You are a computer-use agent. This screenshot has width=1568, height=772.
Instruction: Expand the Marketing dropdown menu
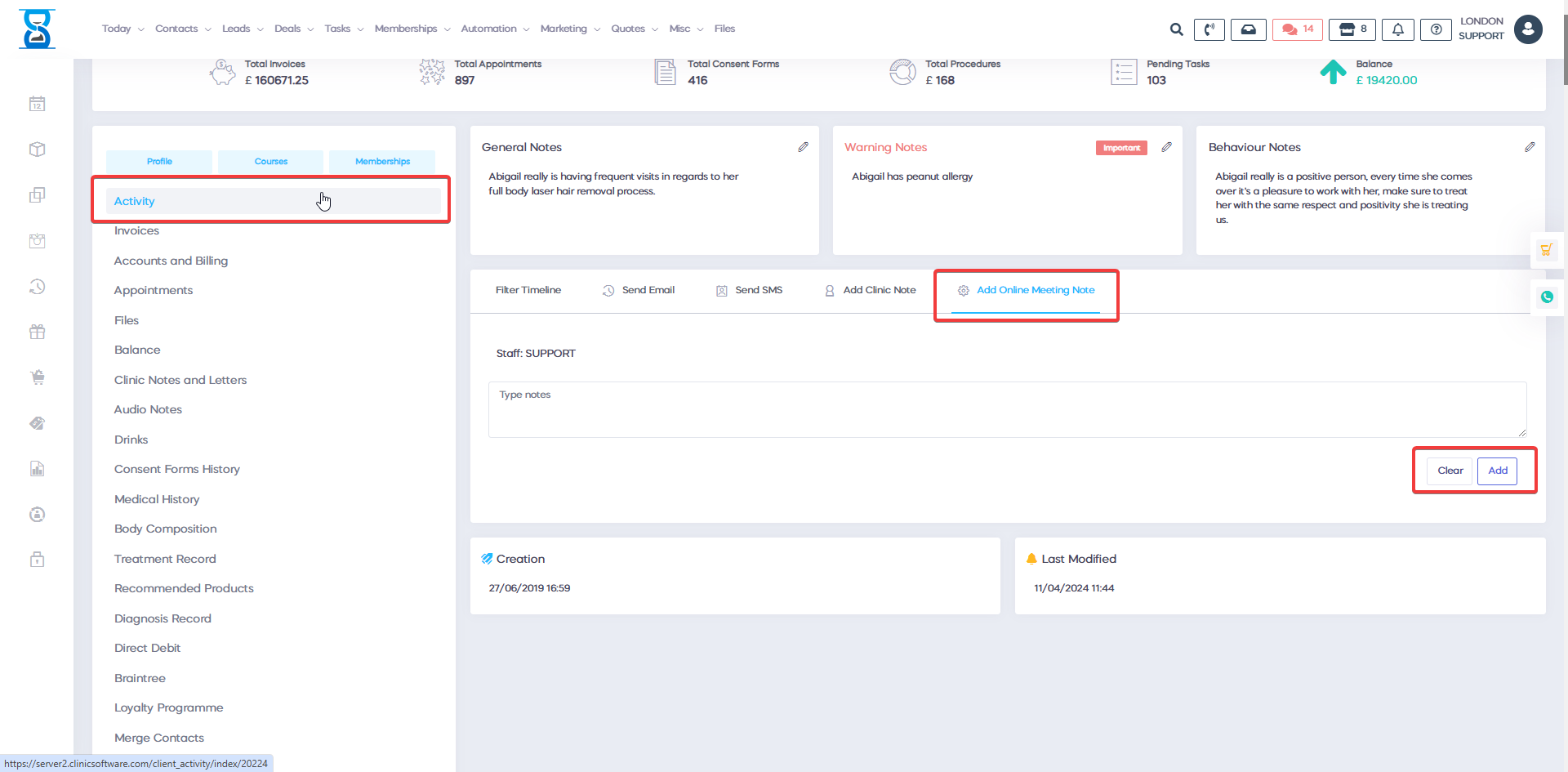570,29
